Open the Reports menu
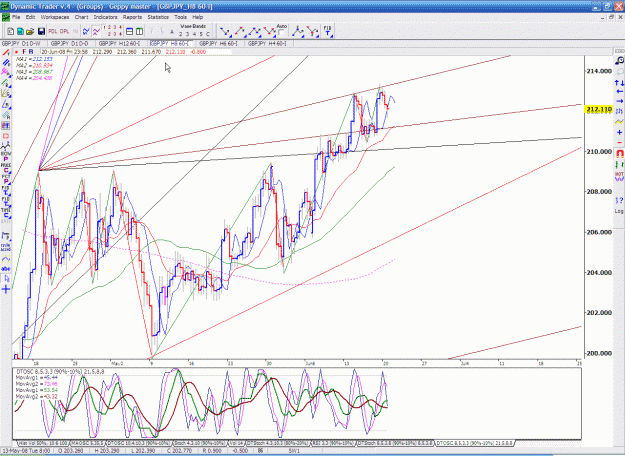 point(132,17)
